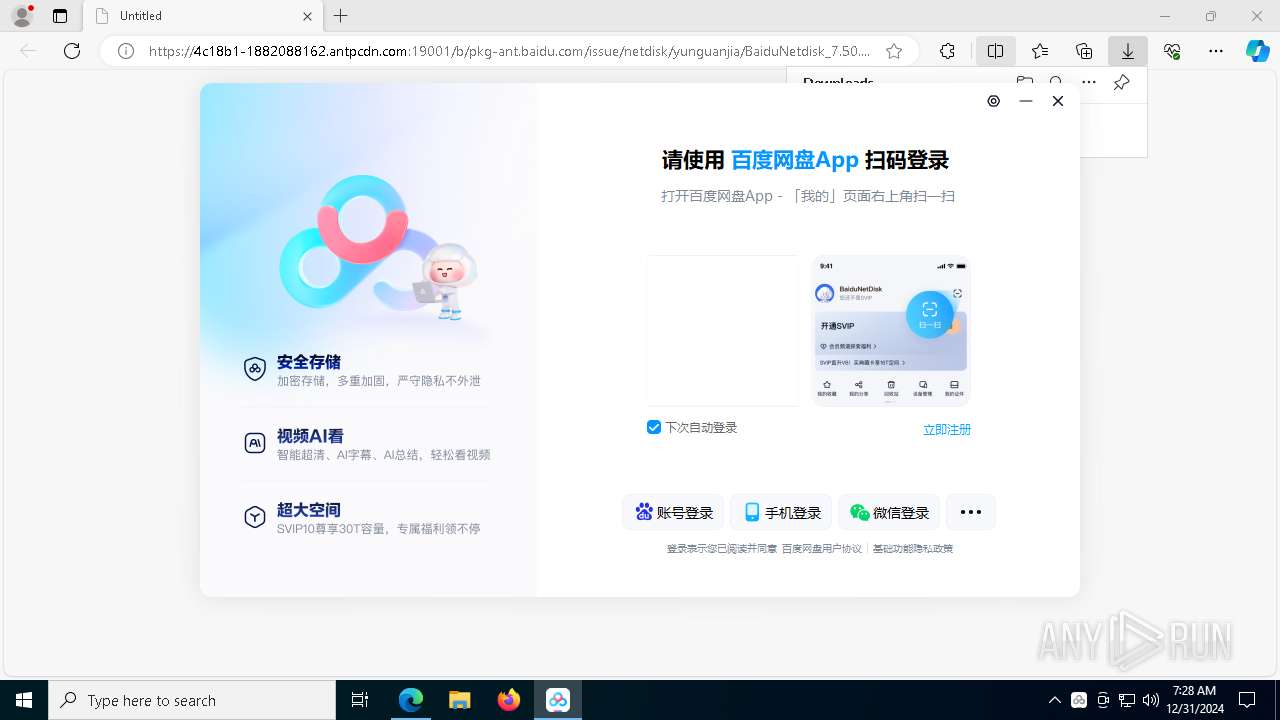The width and height of the screenshot is (1280, 720).
Task: Open more options in Downloads panel
Action: click(x=1089, y=83)
